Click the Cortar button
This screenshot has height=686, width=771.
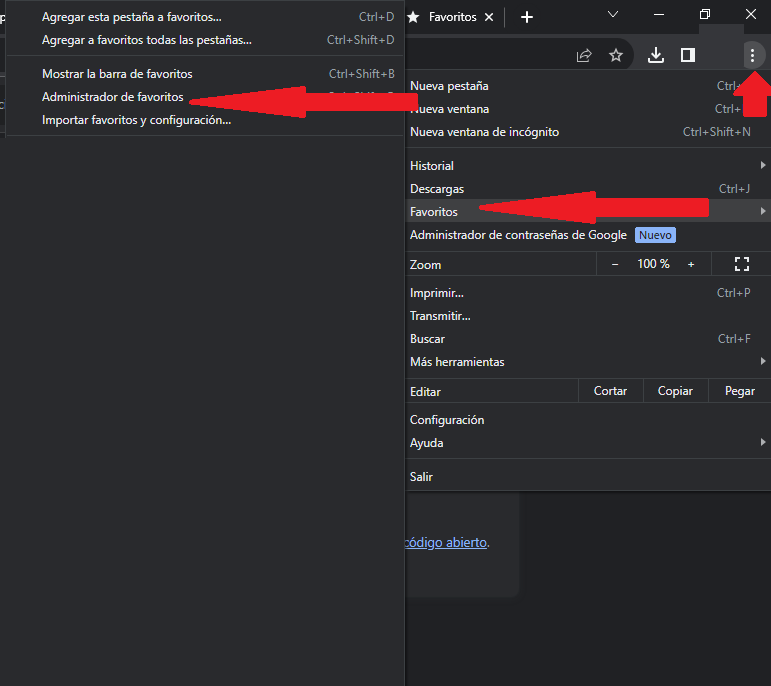point(610,391)
